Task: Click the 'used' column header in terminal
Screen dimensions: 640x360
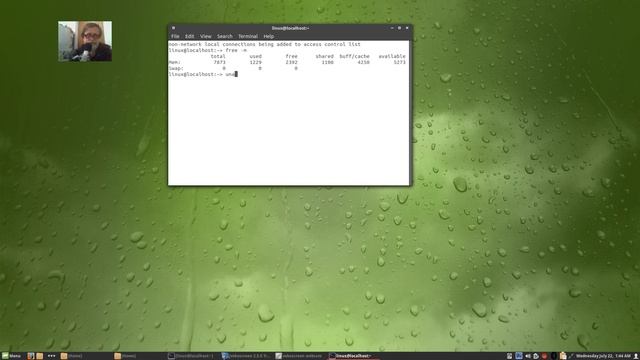Action: pyautogui.click(x=256, y=56)
